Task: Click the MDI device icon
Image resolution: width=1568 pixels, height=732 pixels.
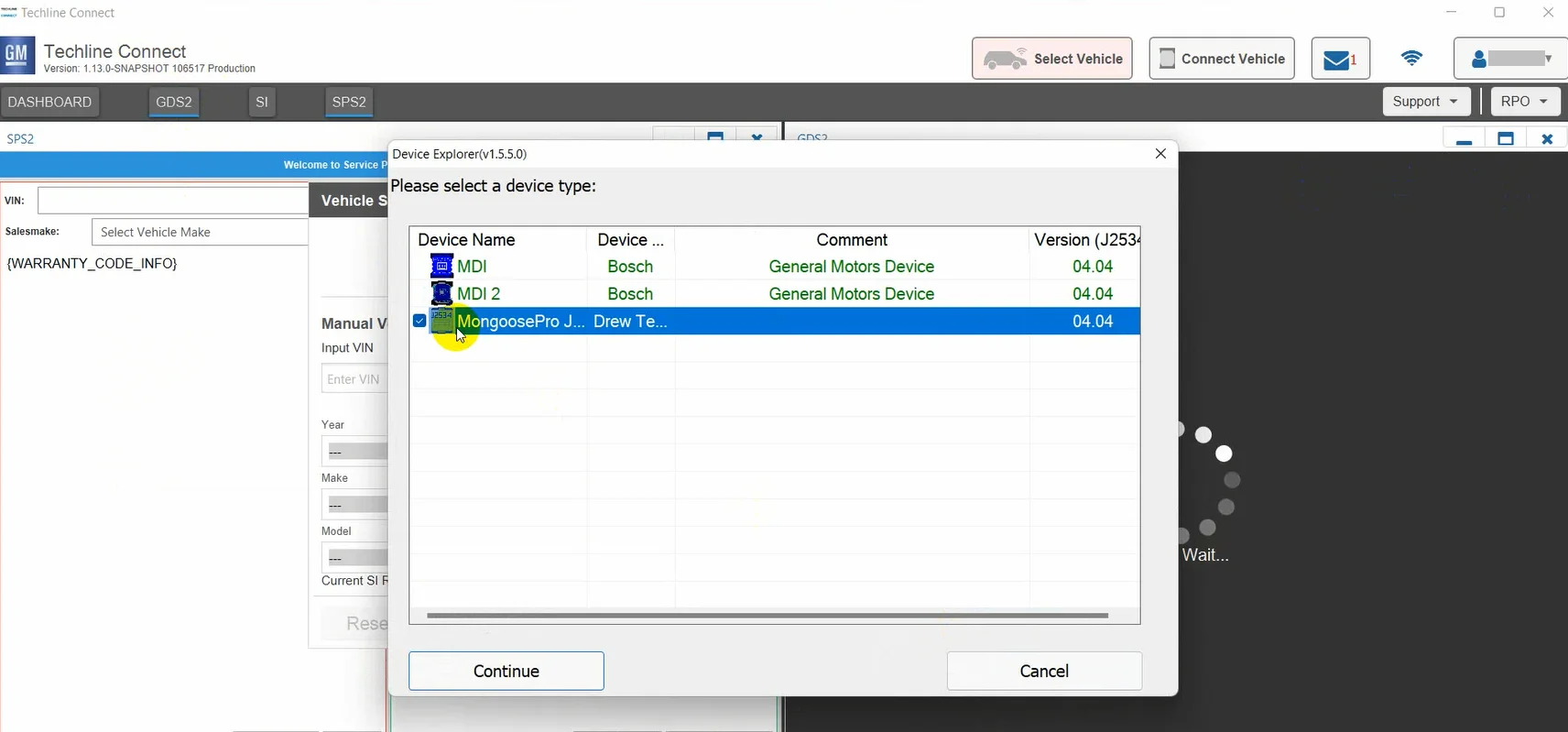Action: click(441, 267)
